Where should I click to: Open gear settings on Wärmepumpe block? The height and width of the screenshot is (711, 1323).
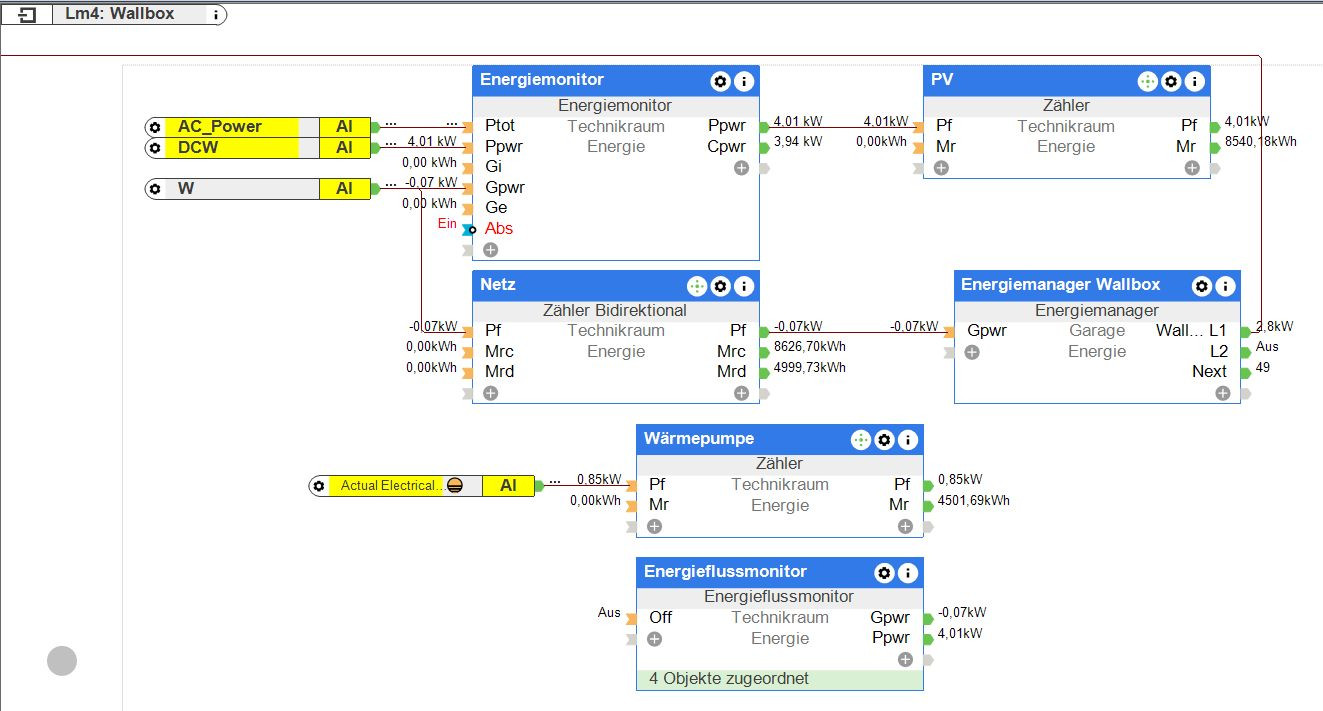click(884, 439)
